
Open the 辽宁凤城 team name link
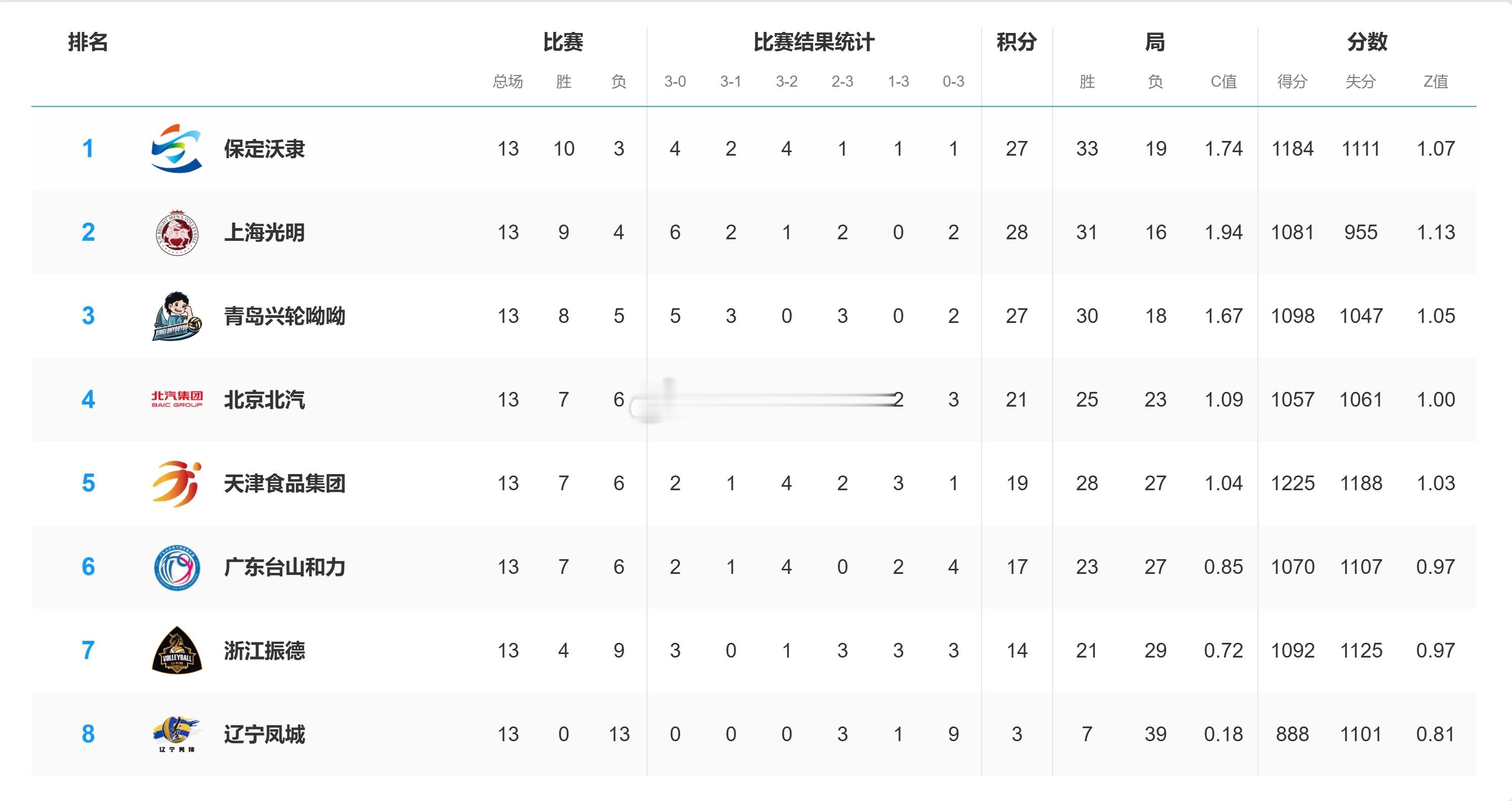264,734
